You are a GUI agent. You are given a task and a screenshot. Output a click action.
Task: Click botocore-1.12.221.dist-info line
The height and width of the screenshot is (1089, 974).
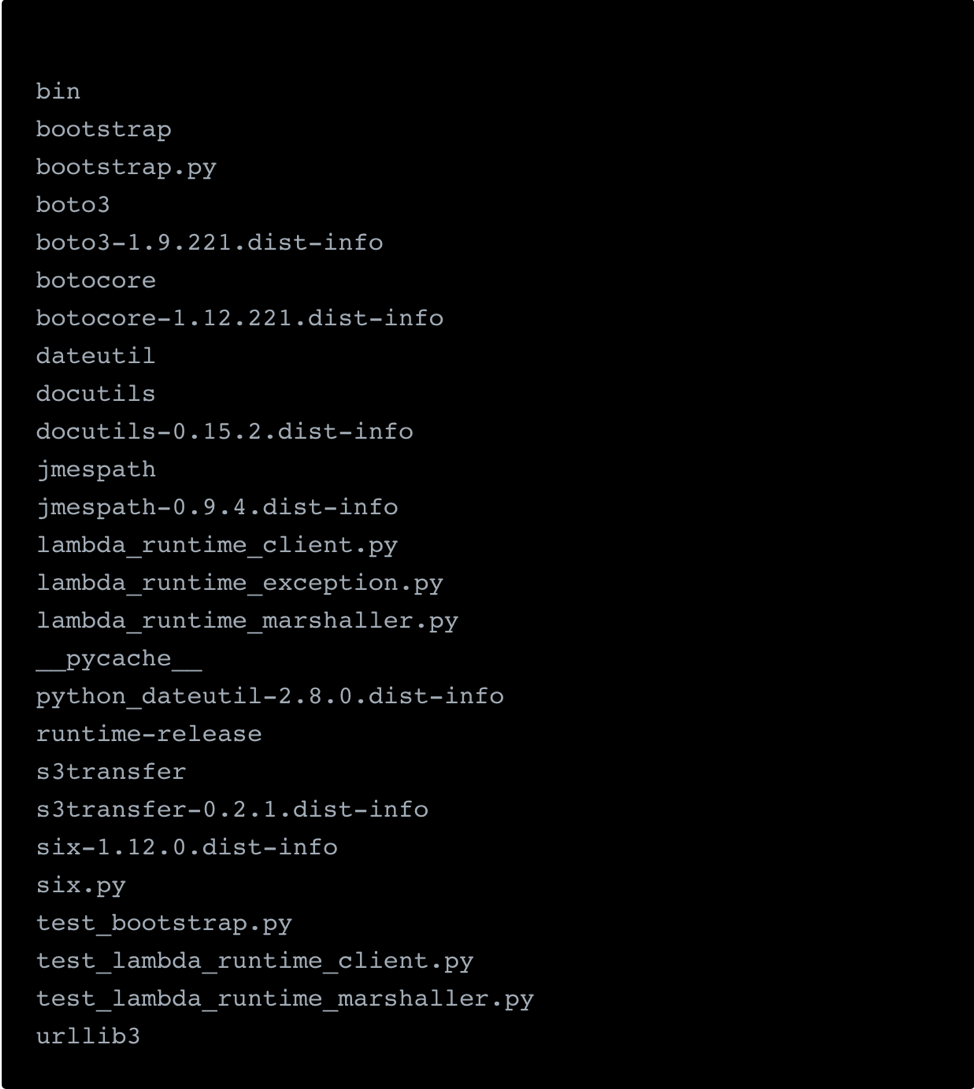tap(239, 318)
